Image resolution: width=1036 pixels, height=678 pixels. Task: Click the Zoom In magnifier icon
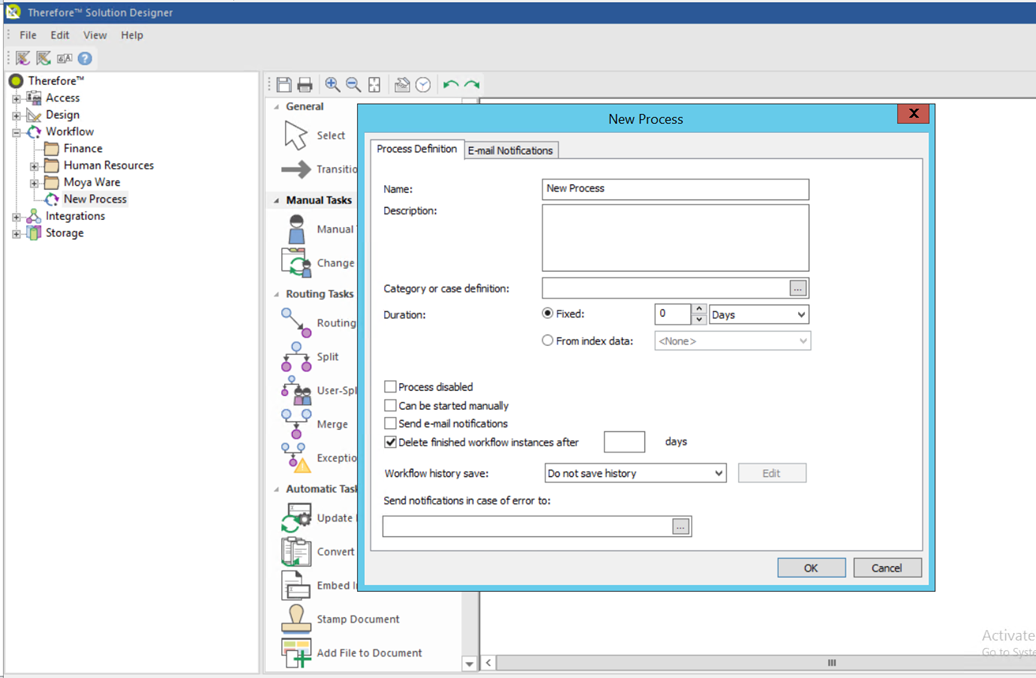click(x=333, y=85)
